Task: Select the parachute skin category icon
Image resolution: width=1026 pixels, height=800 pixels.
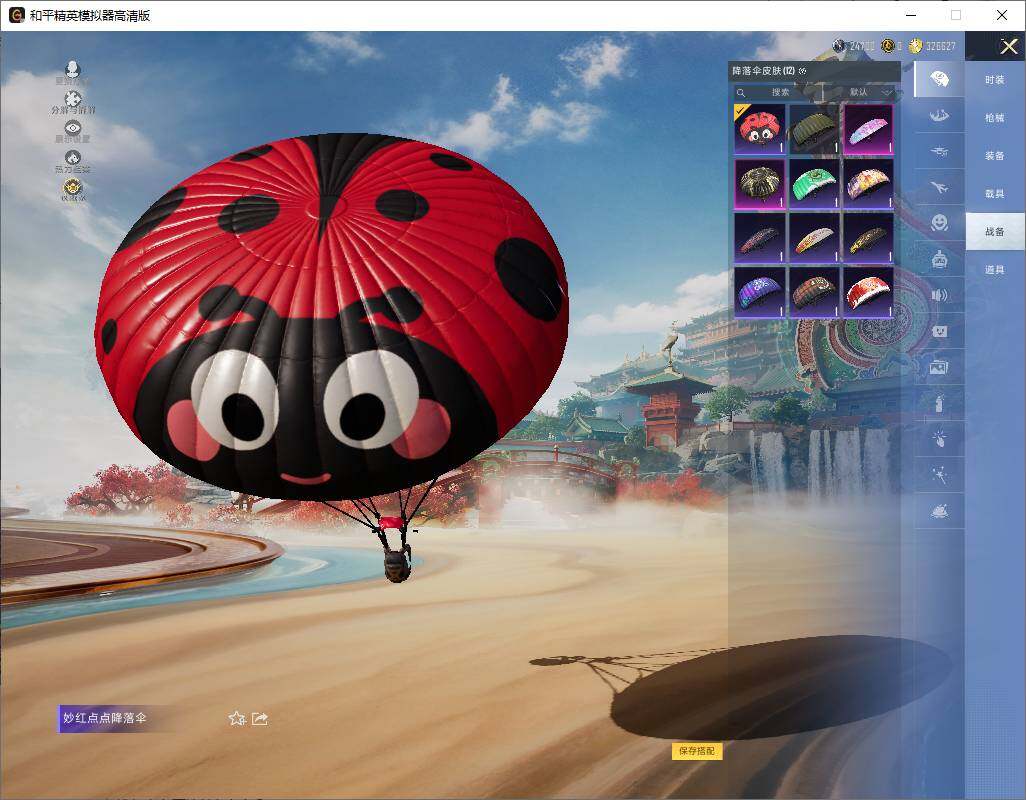Action: pyautogui.click(x=938, y=79)
